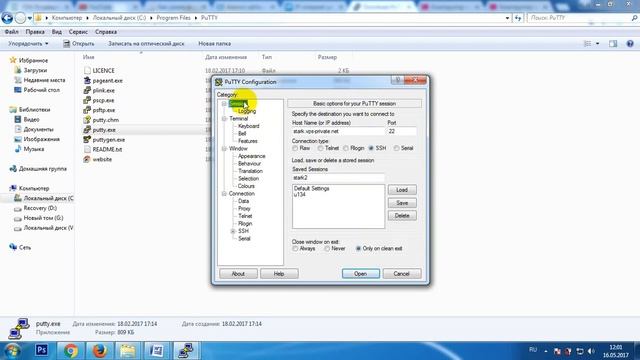Select the pageant.exe file icon
Image resolution: width=640 pixels, height=360 pixels.
87,80
